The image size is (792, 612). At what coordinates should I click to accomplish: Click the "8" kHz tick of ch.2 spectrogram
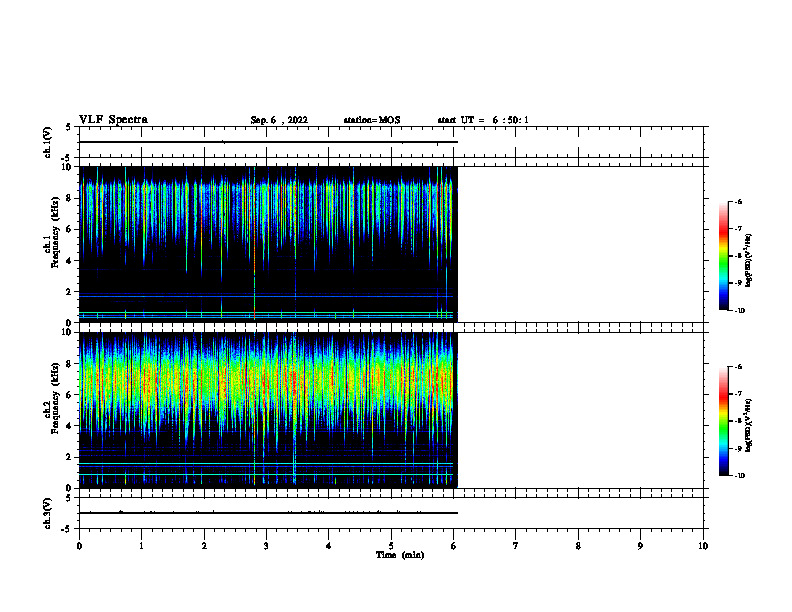coord(70,364)
